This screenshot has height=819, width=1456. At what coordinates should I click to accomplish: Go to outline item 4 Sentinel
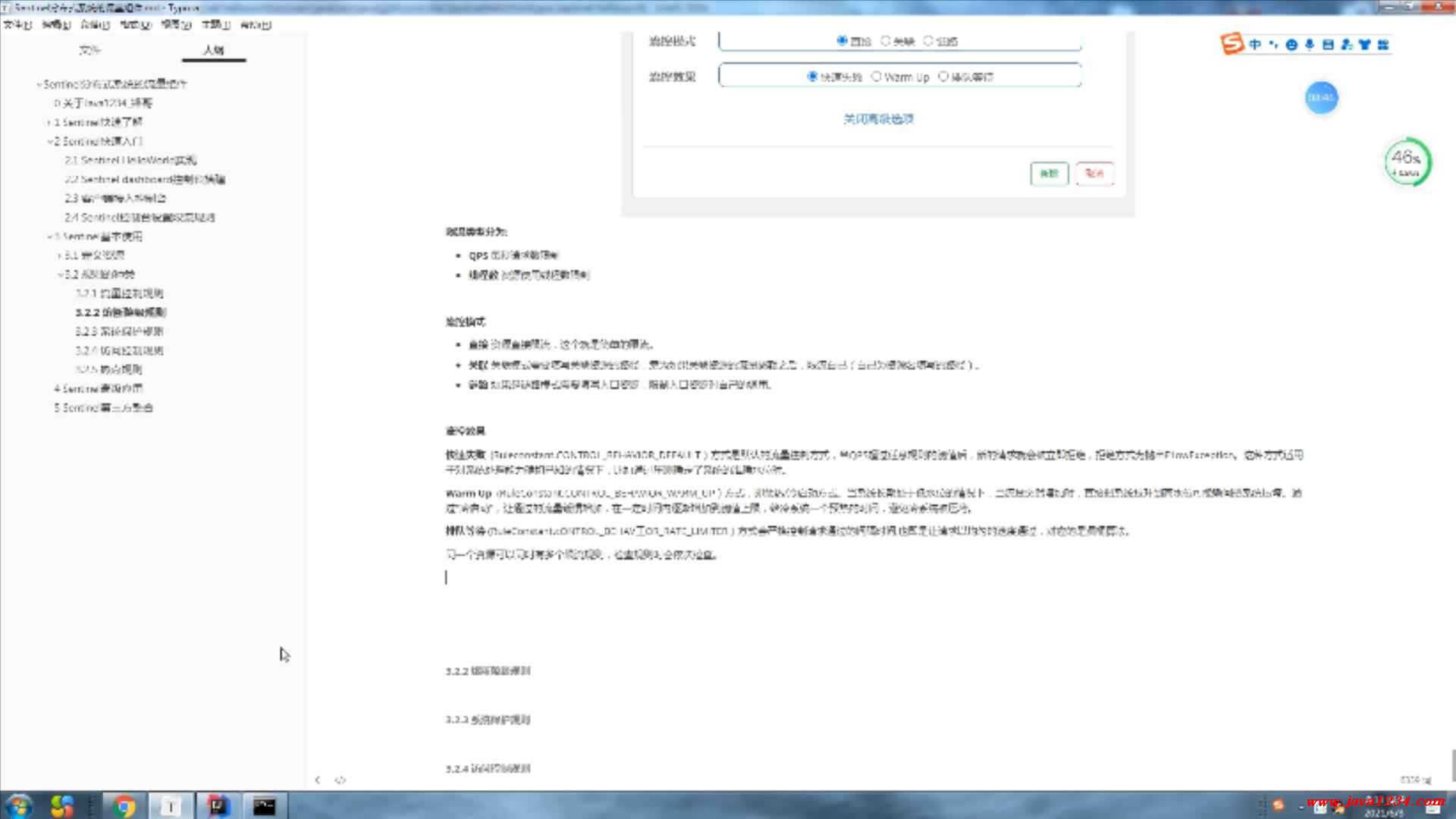[x=98, y=388]
